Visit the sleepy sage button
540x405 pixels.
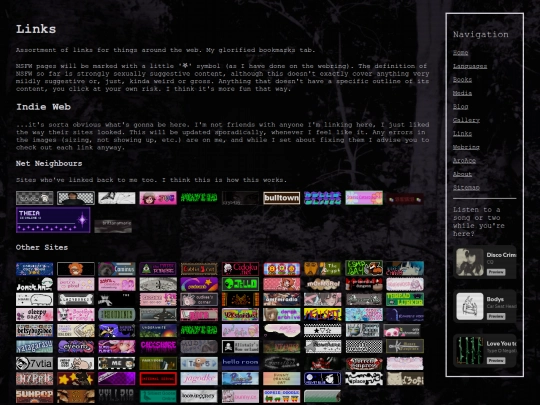(x=34, y=314)
